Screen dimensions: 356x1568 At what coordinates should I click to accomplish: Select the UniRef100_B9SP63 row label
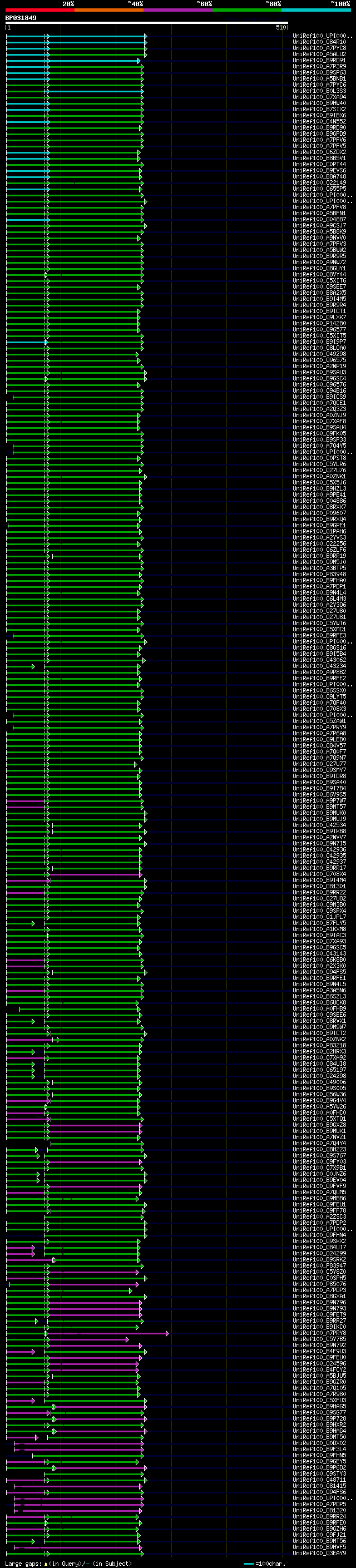[319, 72]
